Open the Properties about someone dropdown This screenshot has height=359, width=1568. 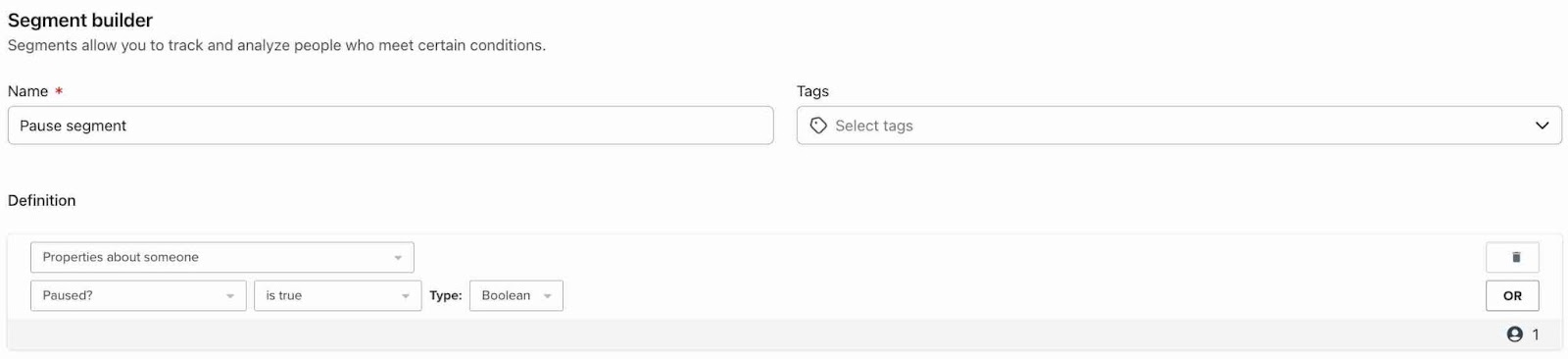click(222, 257)
